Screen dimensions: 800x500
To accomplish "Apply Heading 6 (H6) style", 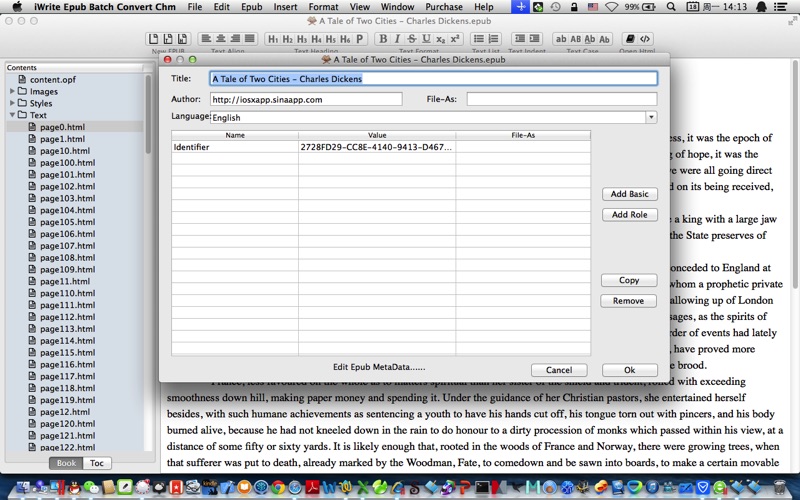I will [345, 39].
